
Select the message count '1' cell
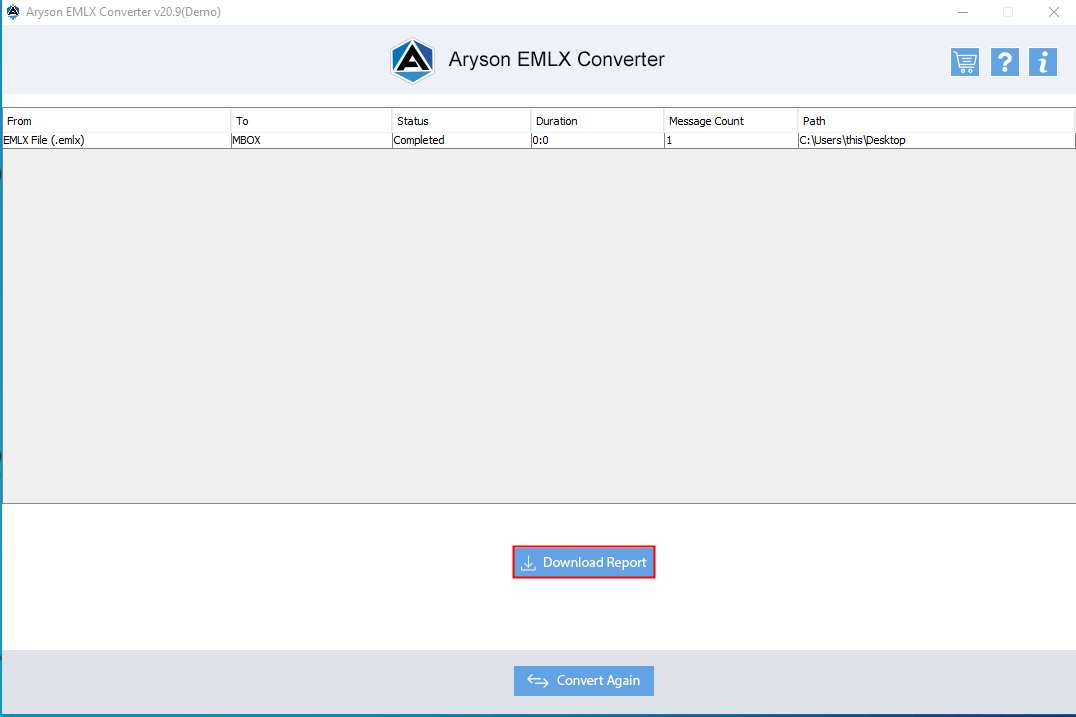[x=731, y=140]
